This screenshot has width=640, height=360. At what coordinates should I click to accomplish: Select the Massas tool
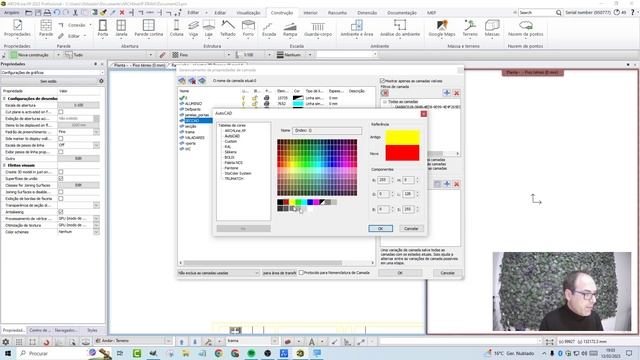coord(492,28)
